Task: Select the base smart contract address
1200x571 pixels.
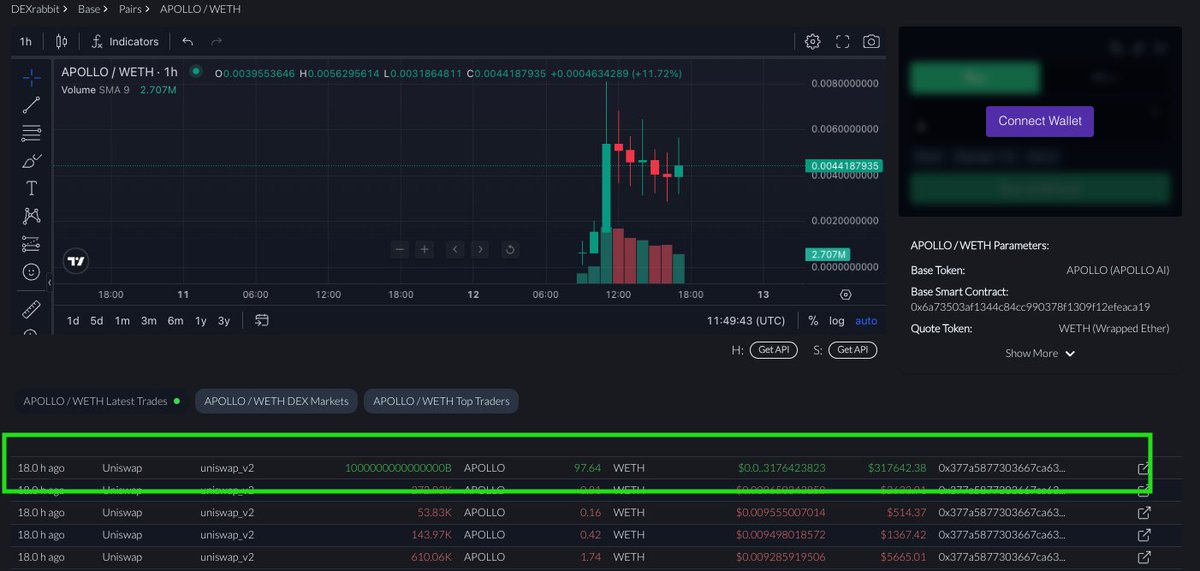Action: (x=1030, y=307)
